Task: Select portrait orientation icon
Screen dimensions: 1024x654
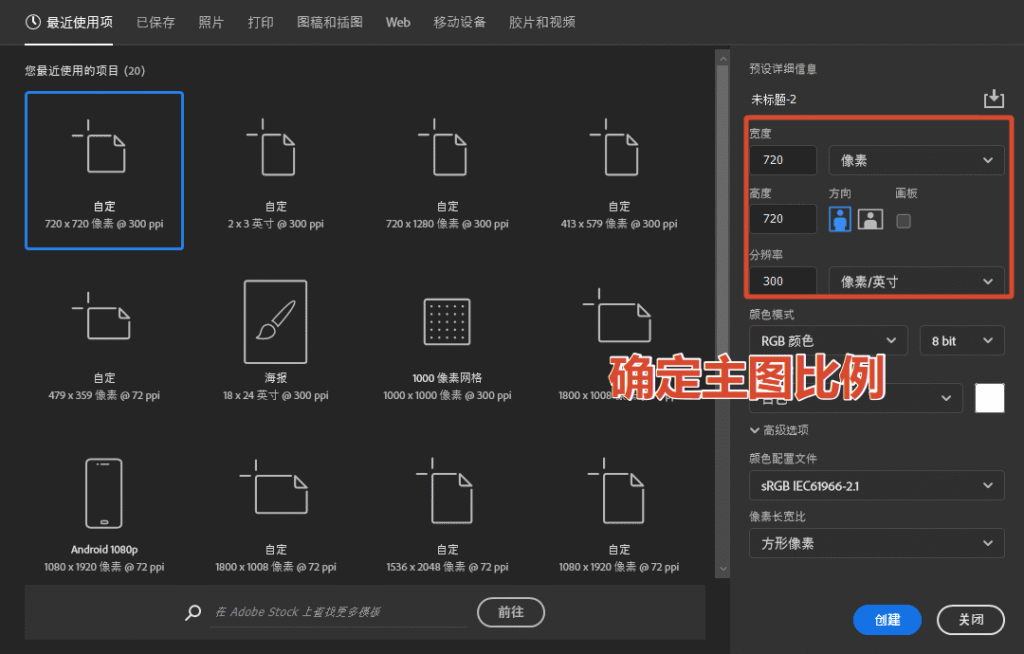Action: coord(840,220)
